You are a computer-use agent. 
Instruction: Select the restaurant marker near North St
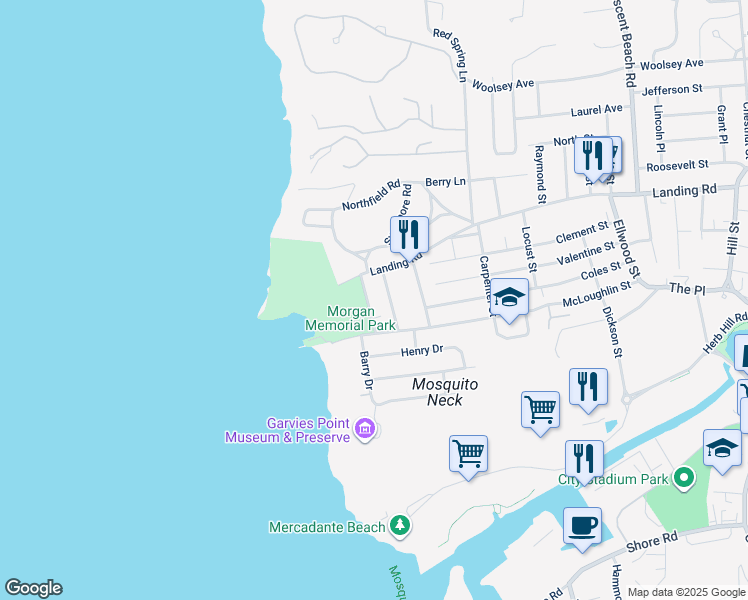click(x=592, y=156)
